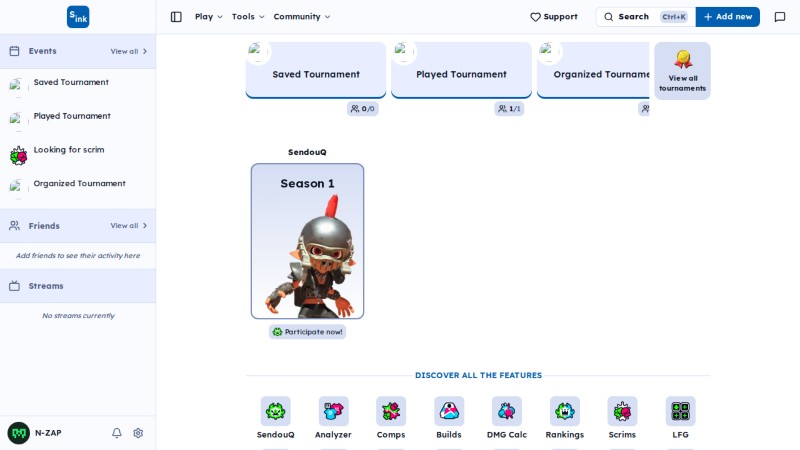800x450 pixels.
Task: Toggle the sidebar collapse icon
Action: [x=176, y=17]
